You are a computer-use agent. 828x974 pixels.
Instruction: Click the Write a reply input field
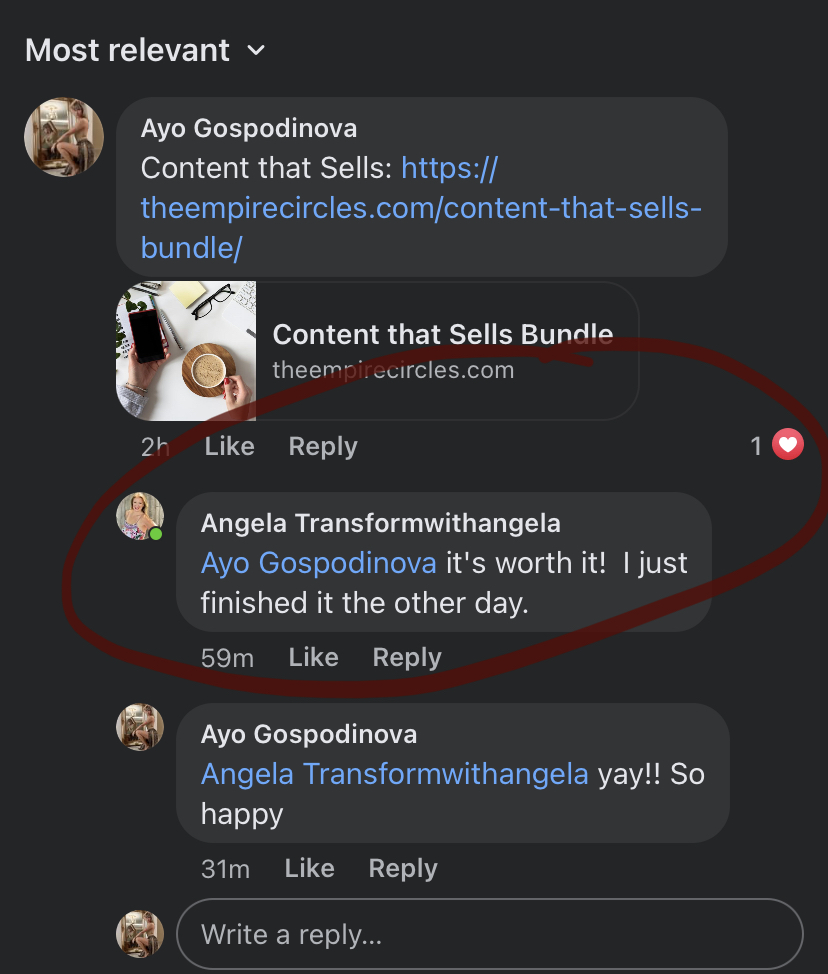490,935
